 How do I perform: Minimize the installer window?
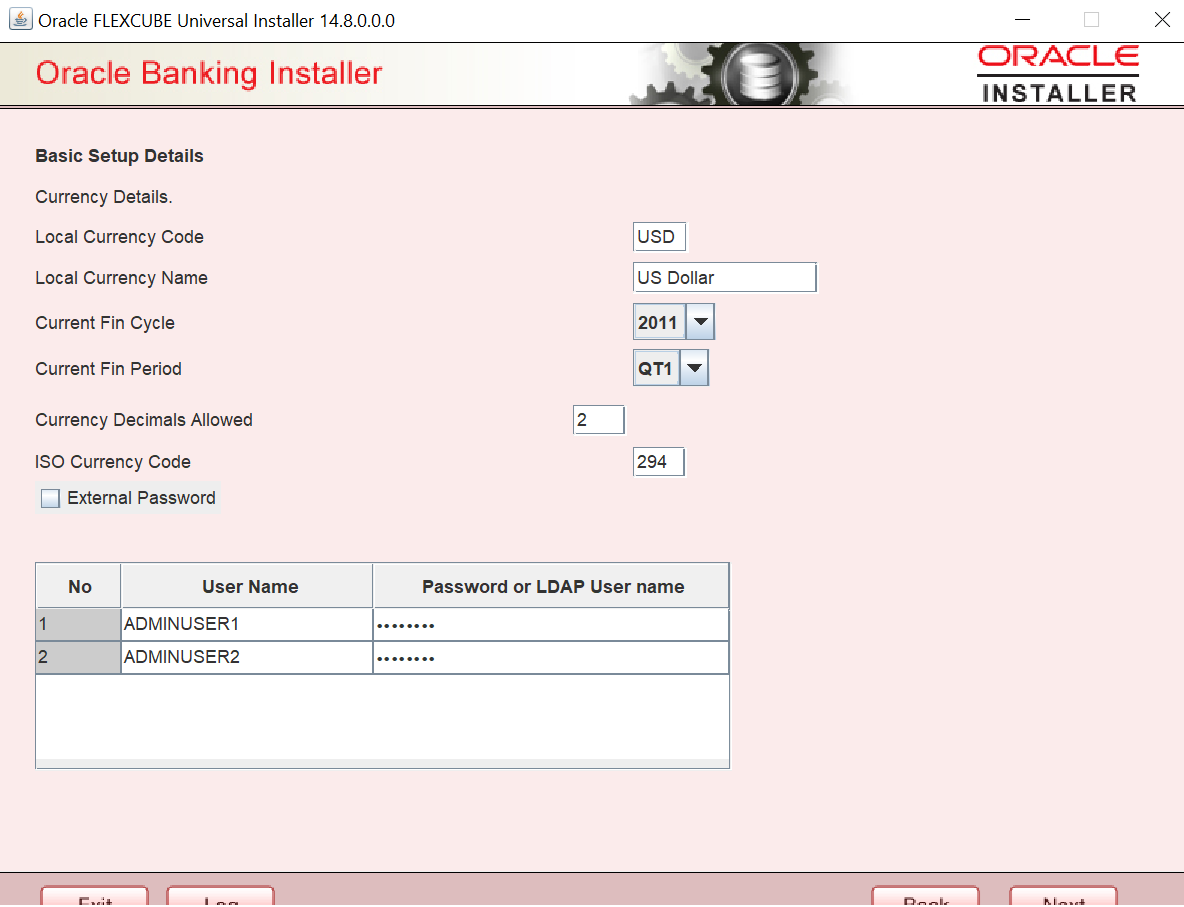coord(1022,20)
